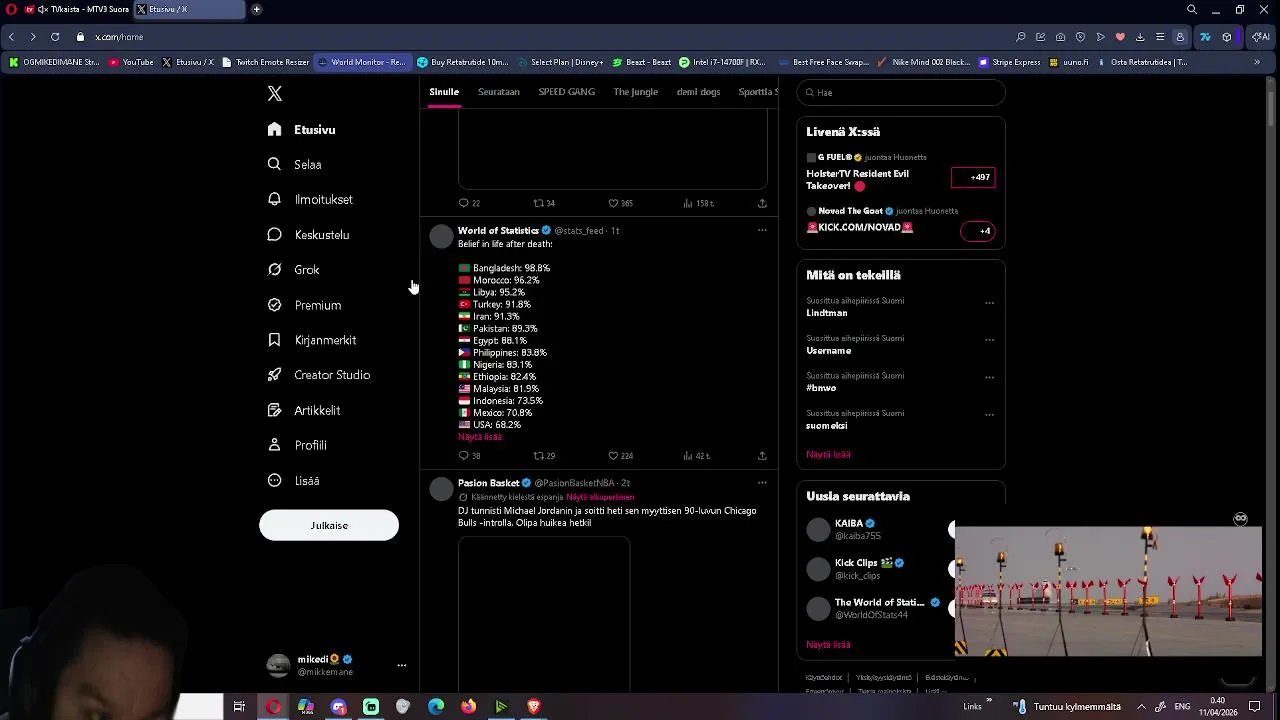Switch to SPEED GANG tab

567,92
